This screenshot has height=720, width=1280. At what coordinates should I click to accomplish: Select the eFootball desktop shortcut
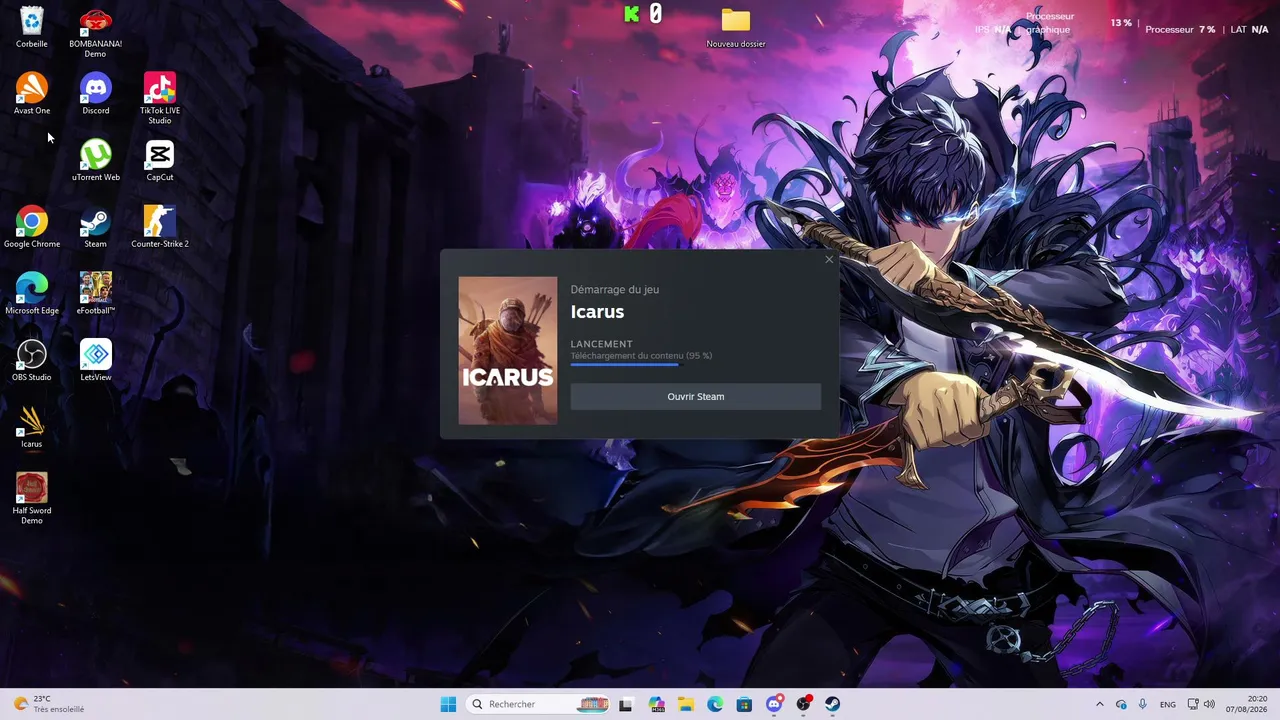tap(96, 294)
